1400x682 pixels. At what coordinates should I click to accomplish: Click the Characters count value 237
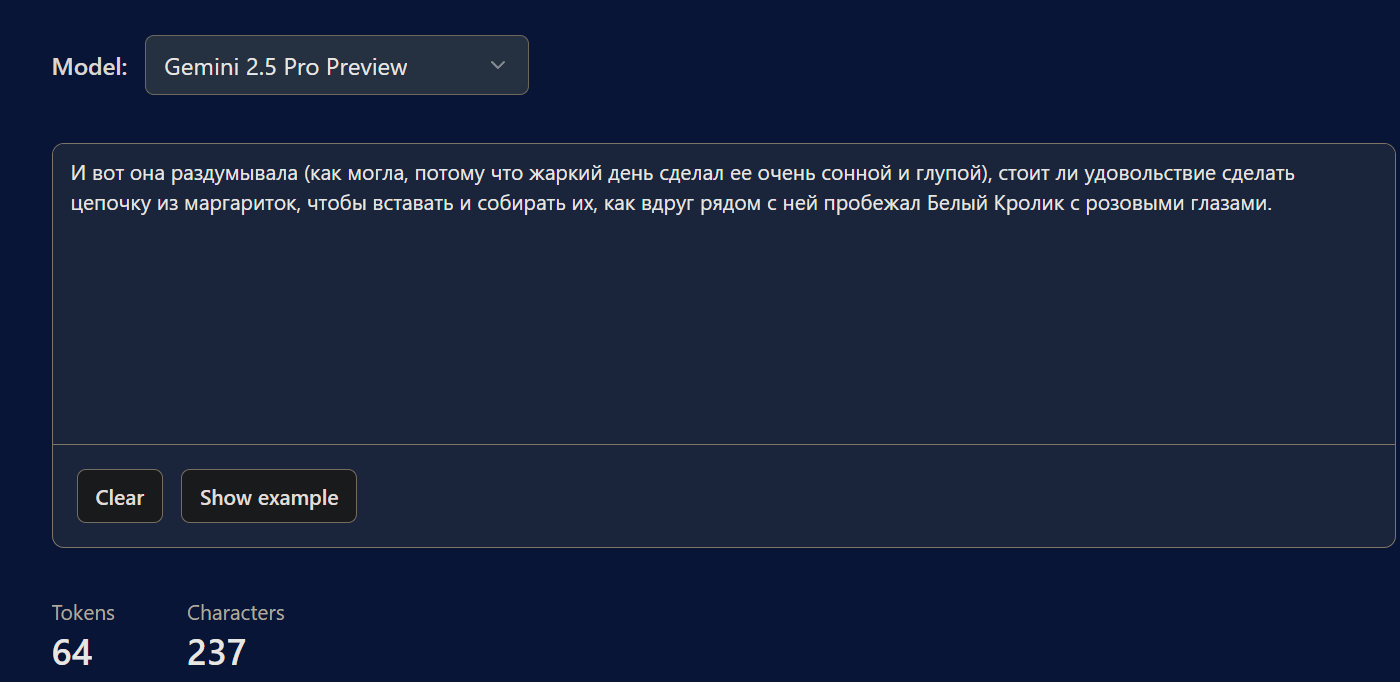pos(216,653)
